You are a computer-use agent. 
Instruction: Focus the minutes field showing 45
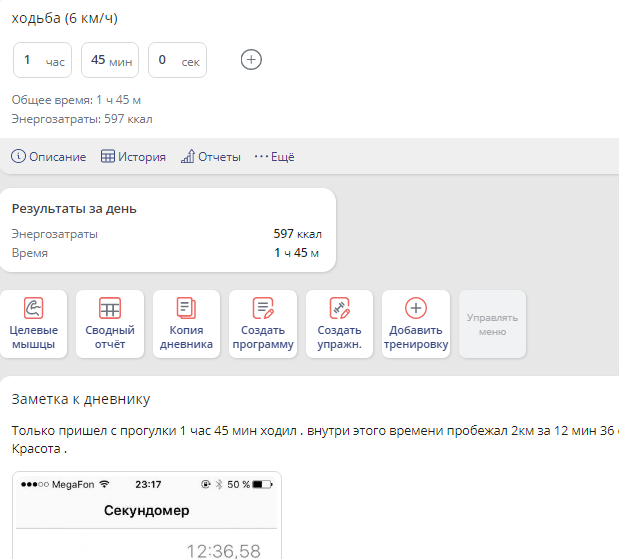click(109, 60)
